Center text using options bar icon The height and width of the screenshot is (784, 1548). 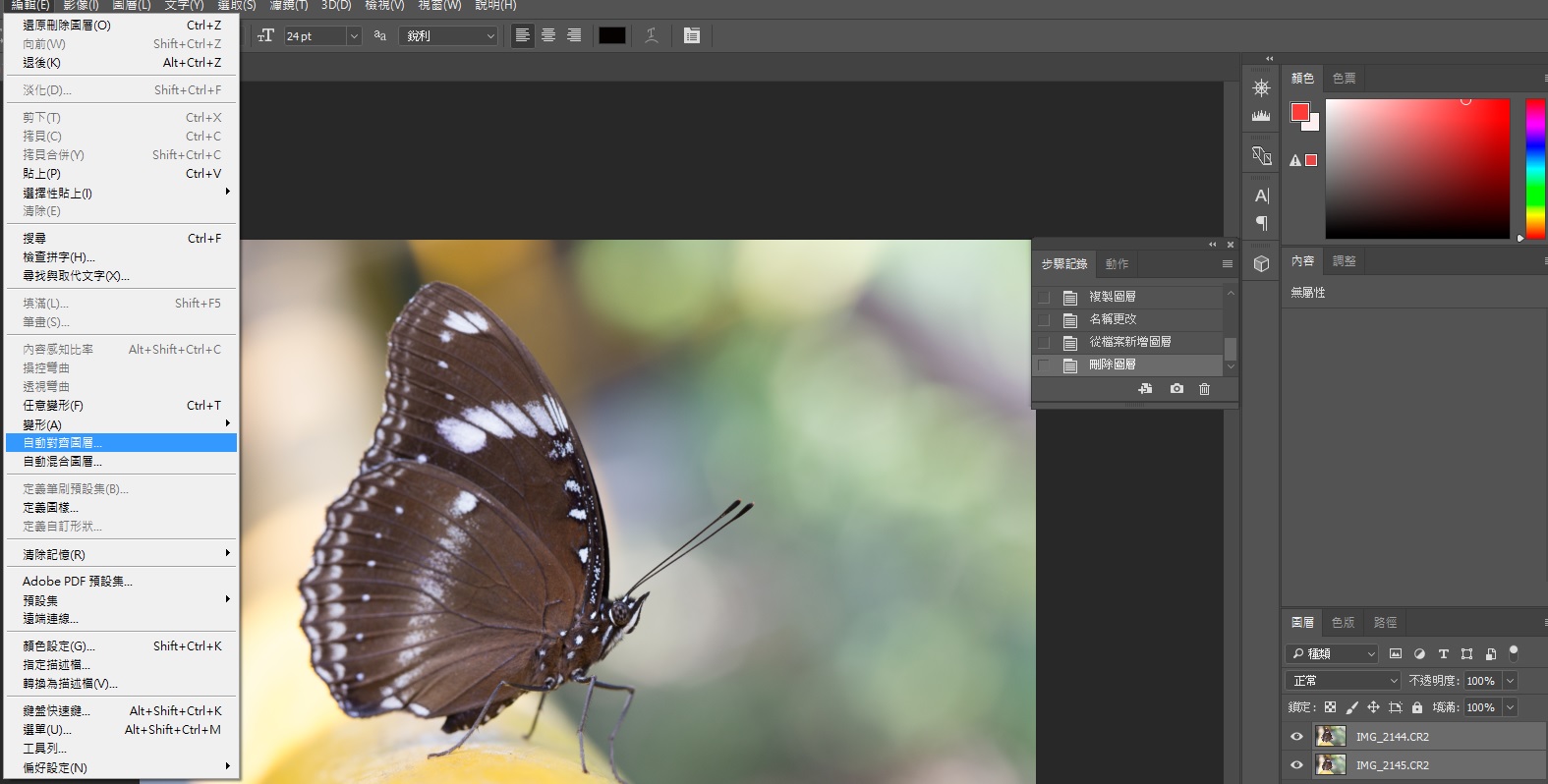[548, 35]
